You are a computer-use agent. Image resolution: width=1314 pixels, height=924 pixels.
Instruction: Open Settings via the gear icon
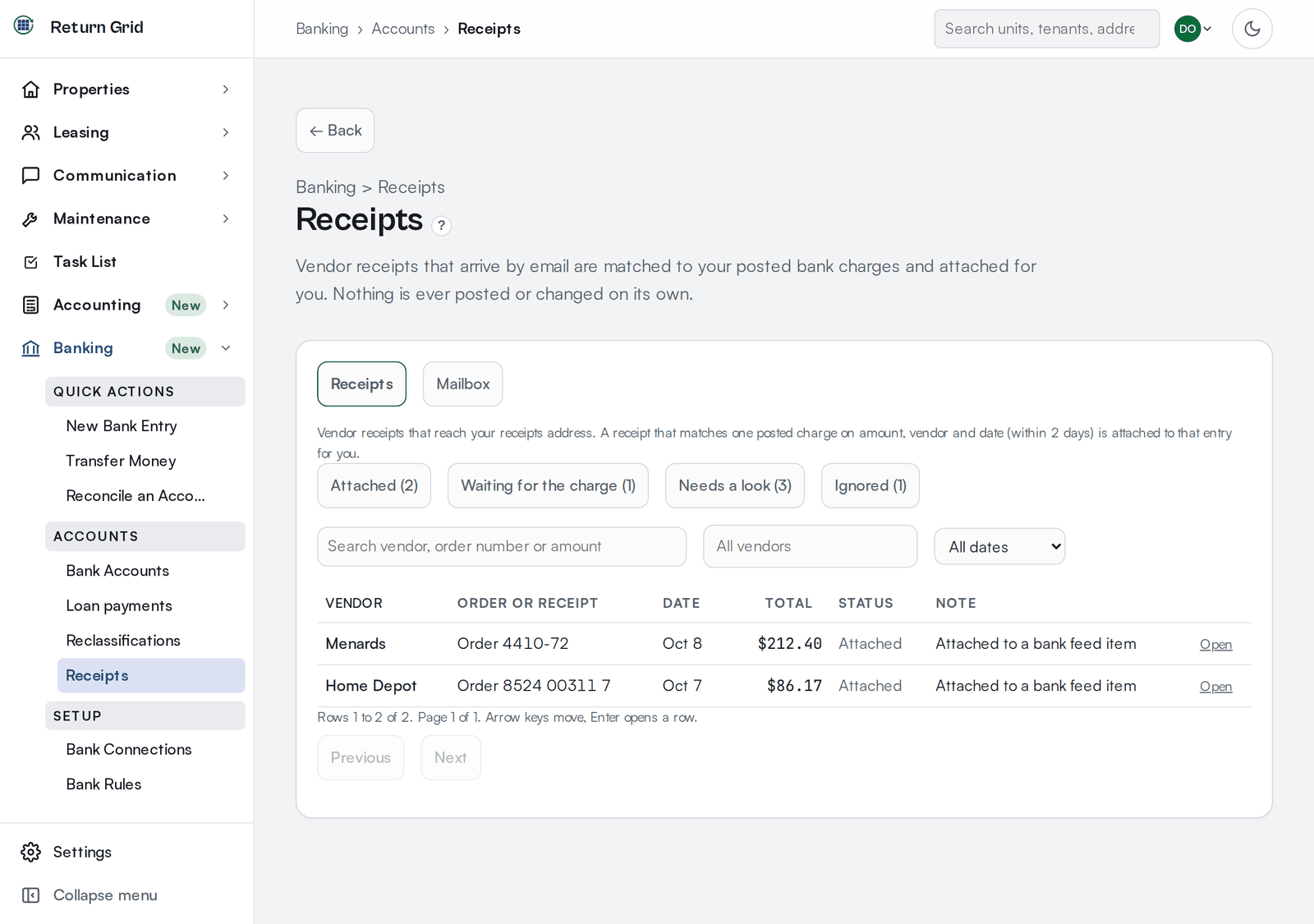30,853
